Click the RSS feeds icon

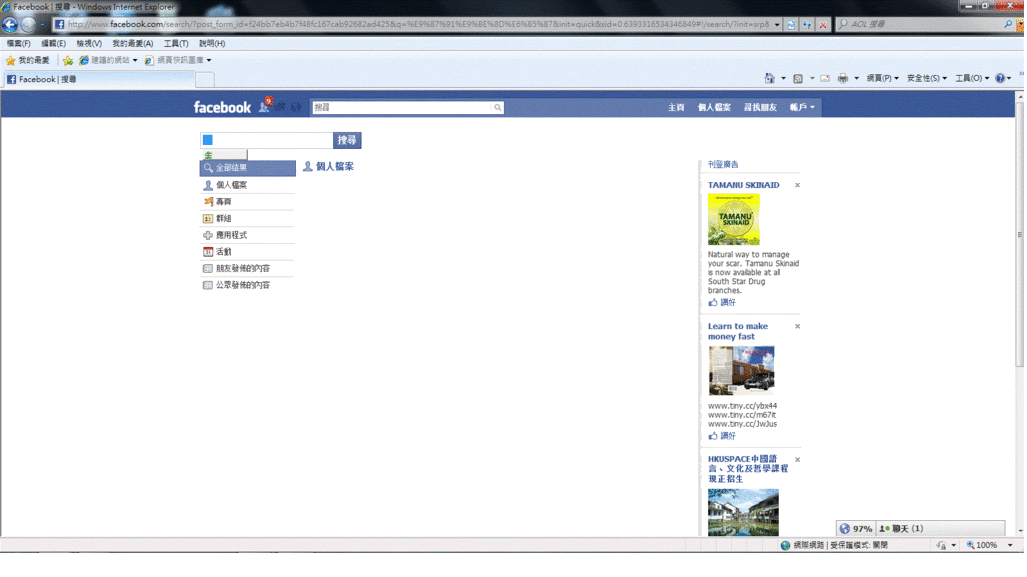798,78
